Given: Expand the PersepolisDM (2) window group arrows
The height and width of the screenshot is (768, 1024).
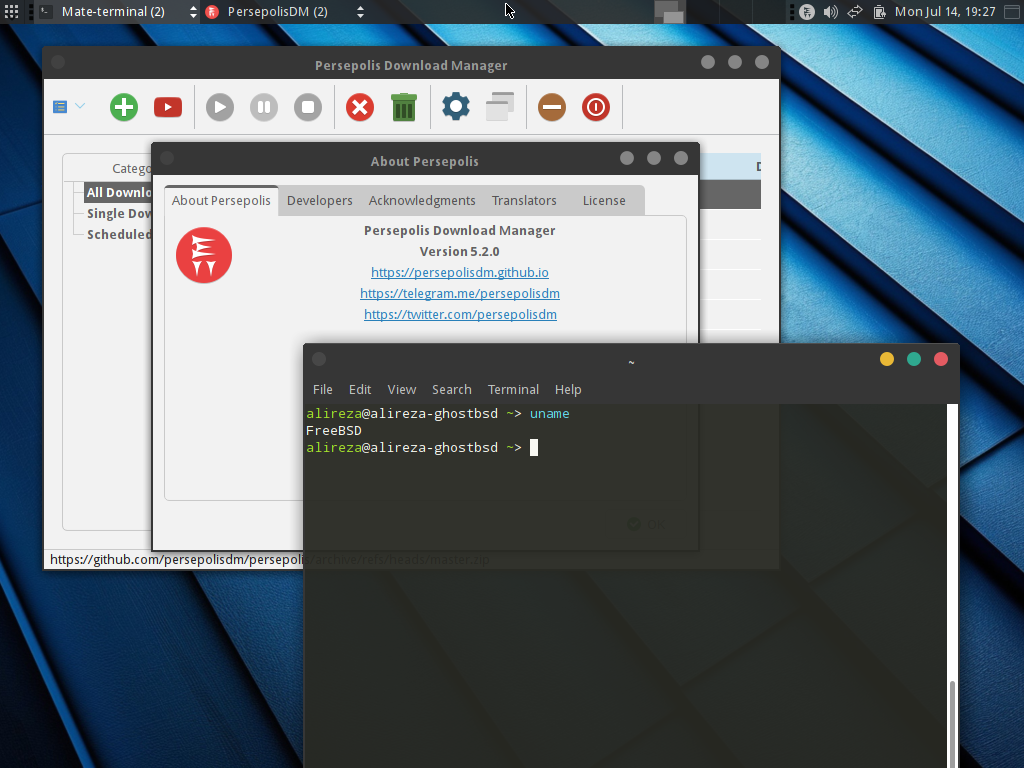Looking at the screenshot, I should click(360, 12).
